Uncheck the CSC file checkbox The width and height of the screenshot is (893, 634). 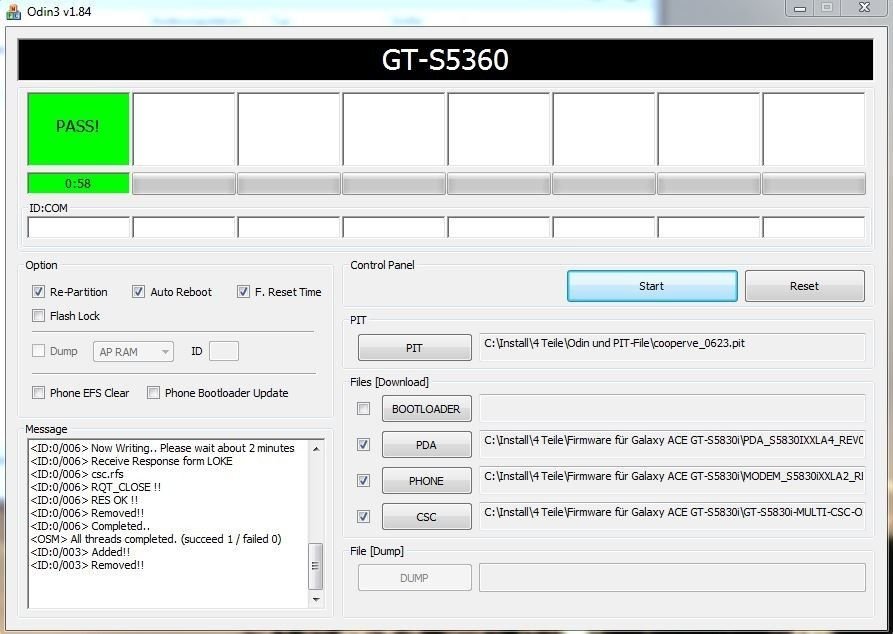tap(363, 517)
